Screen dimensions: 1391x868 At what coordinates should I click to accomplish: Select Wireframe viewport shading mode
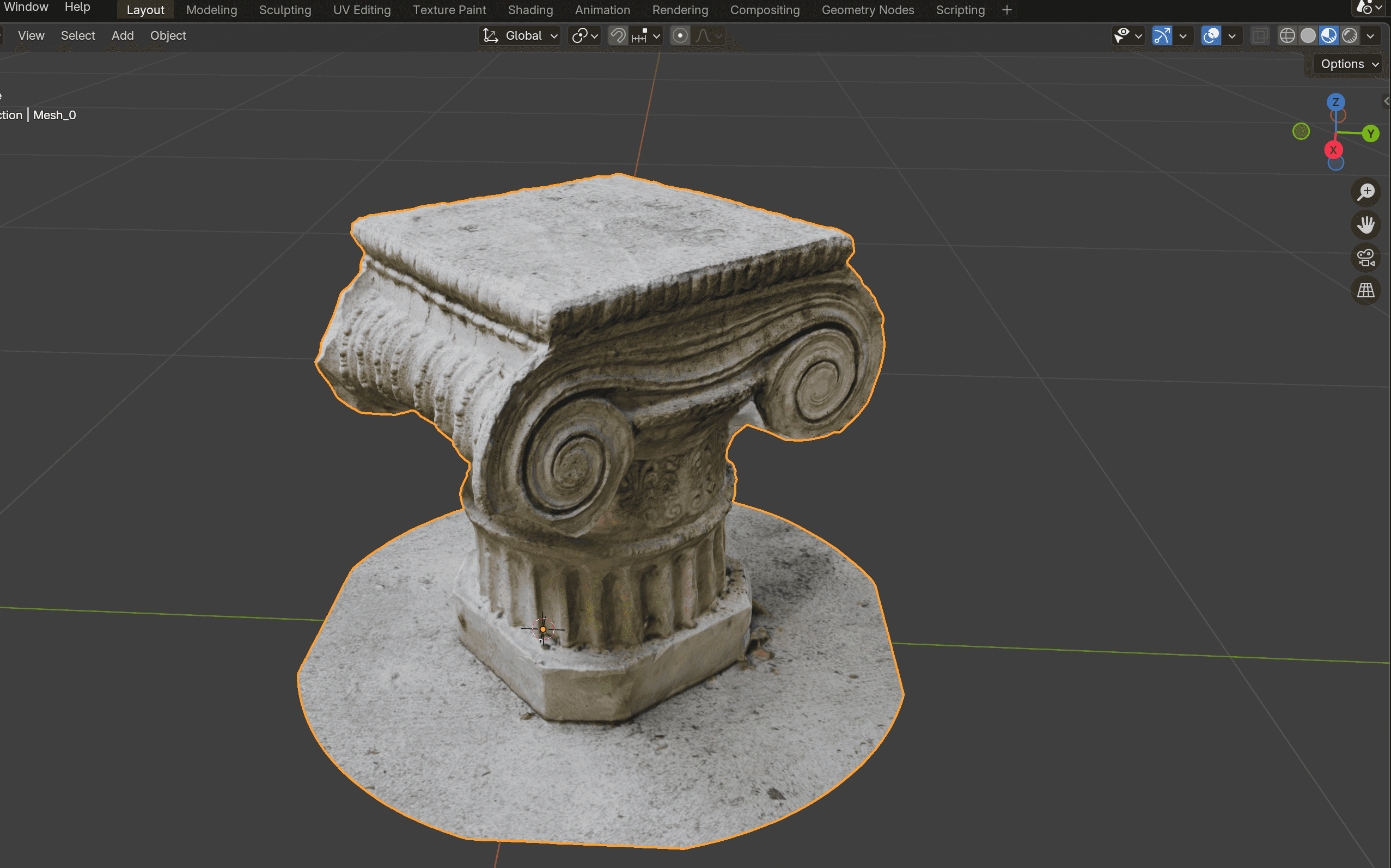pos(1288,35)
